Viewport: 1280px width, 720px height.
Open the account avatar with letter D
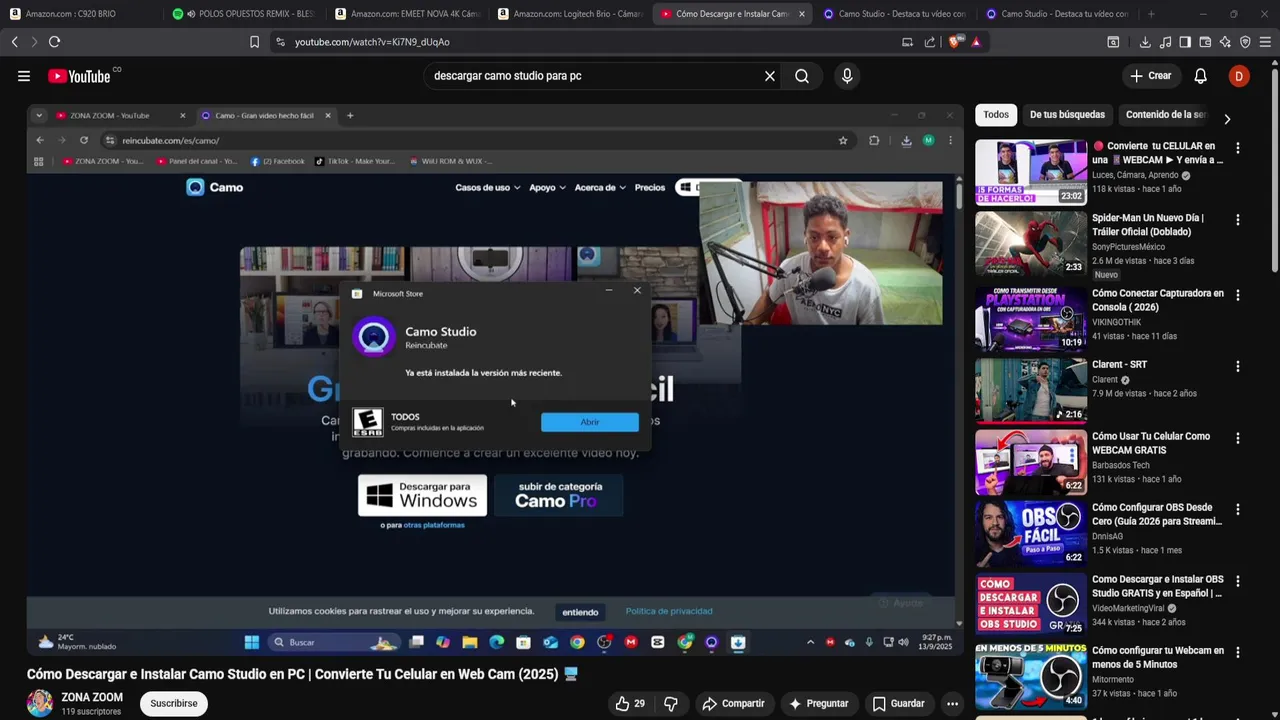click(1239, 76)
